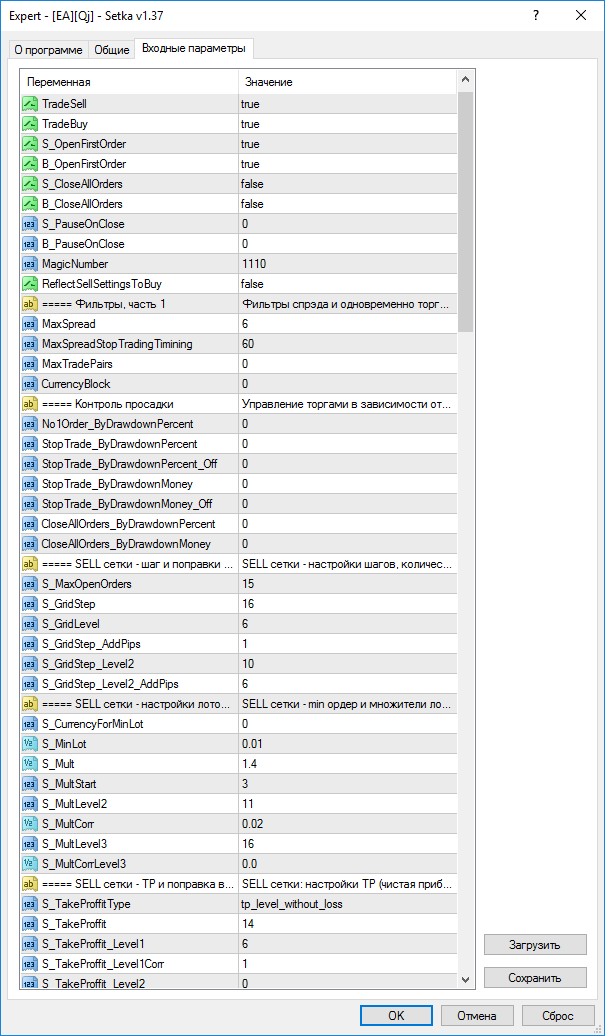Click the 'Контроль просадки' string icon
Image resolution: width=605 pixels, height=1036 pixels.
click(30, 404)
